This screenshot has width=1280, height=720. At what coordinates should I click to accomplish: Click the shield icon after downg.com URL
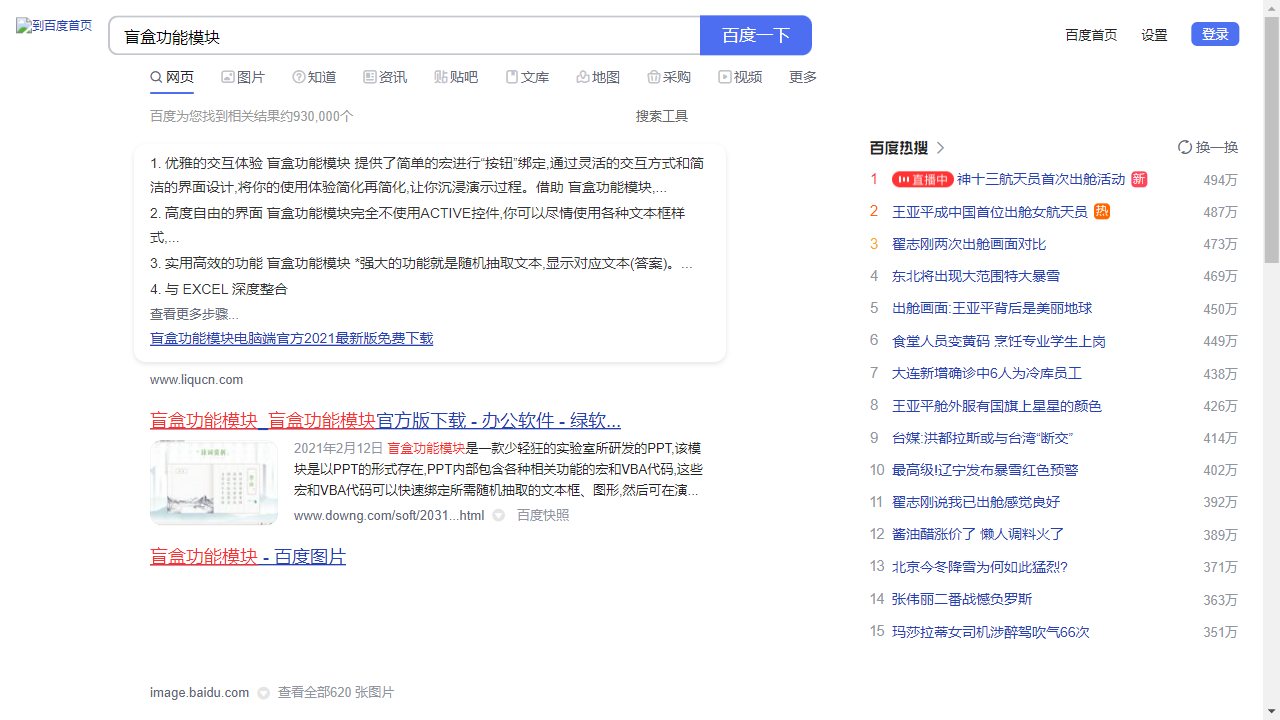pyautogui.click(x=499, y=515)
